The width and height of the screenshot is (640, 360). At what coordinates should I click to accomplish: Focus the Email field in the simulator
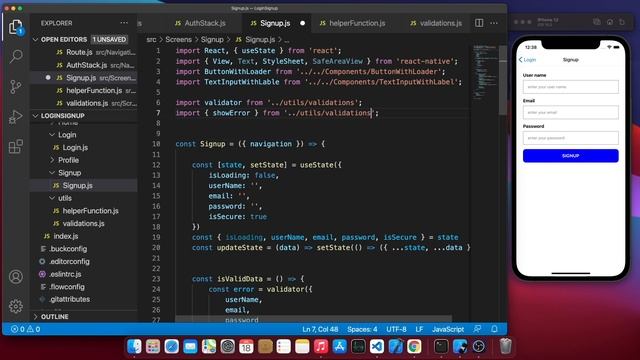click(x=571, y=112)
